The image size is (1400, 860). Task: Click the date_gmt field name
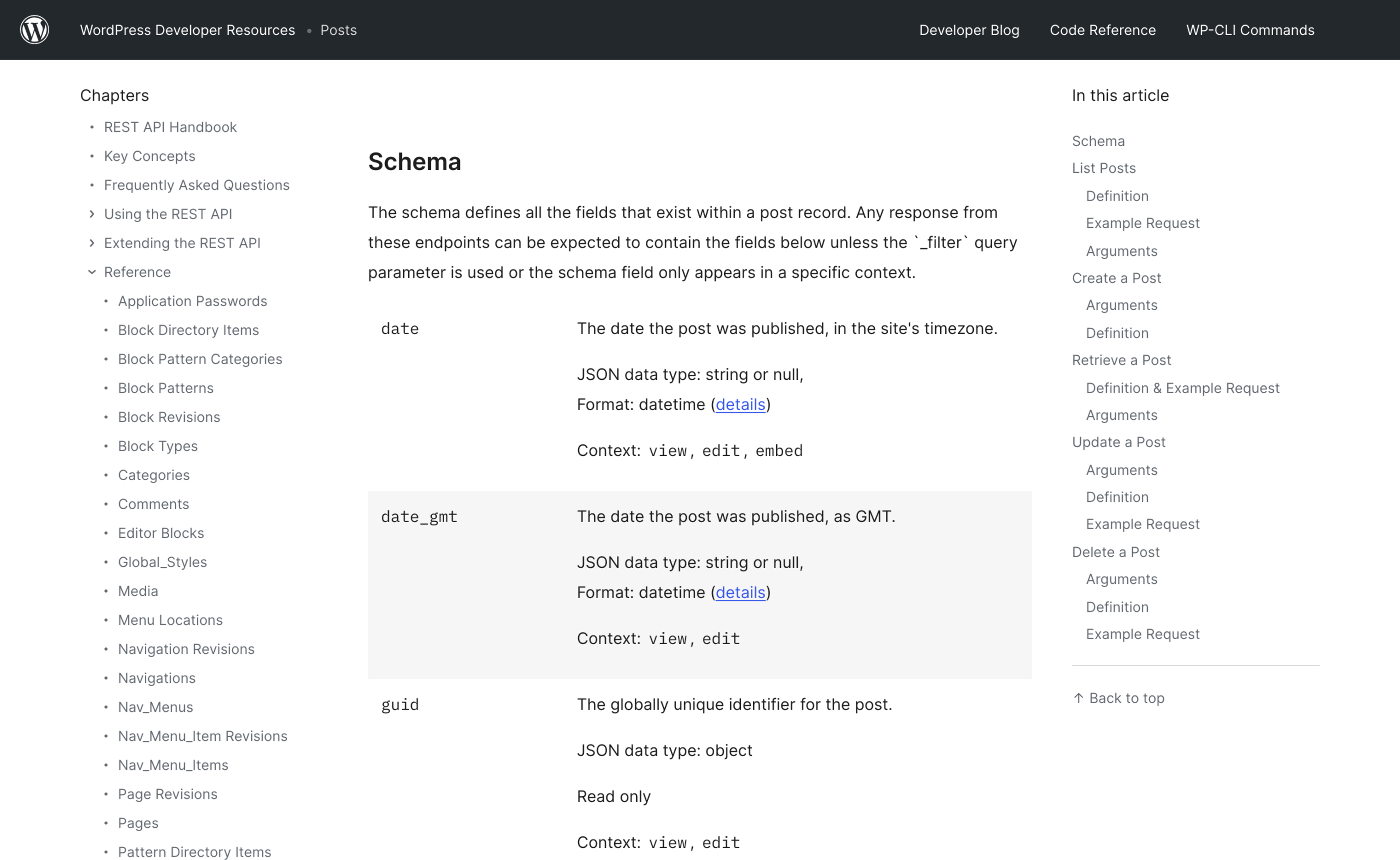coord(419,517)
